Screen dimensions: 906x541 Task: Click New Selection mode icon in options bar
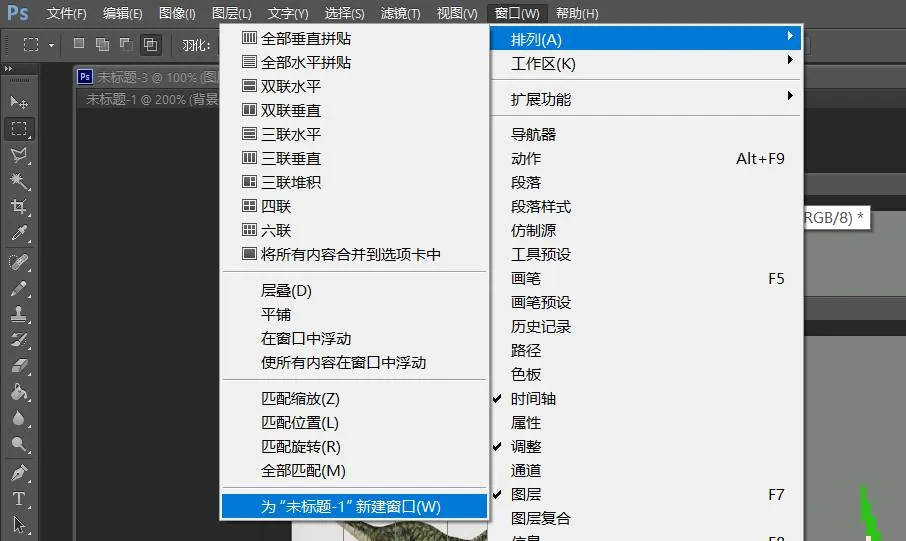point(79,43)
